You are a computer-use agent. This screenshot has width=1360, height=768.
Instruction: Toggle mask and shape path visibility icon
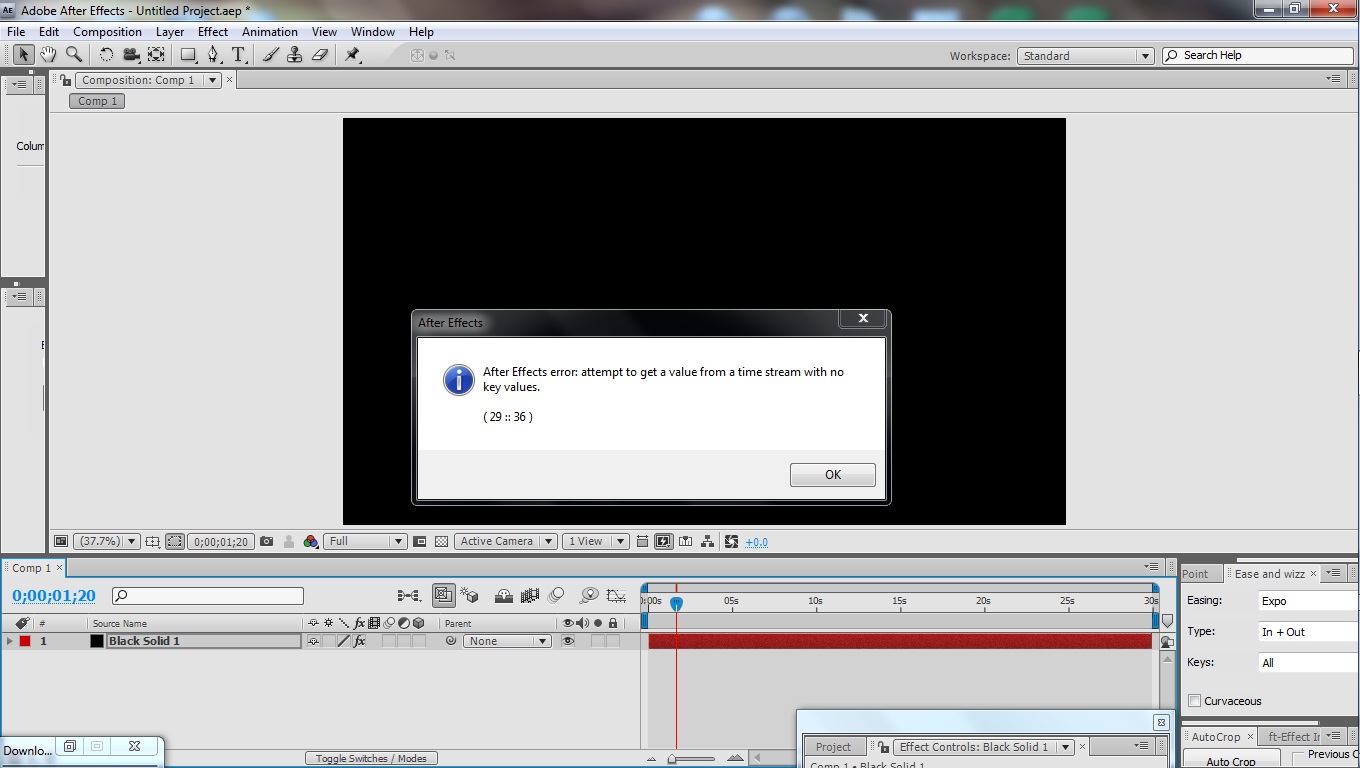(x=175, y=541)
